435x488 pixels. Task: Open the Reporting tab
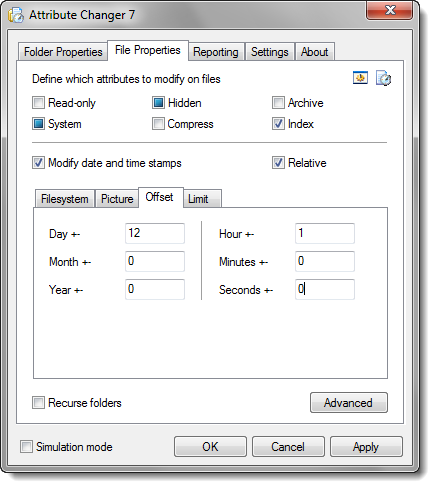tap(216, 52)
